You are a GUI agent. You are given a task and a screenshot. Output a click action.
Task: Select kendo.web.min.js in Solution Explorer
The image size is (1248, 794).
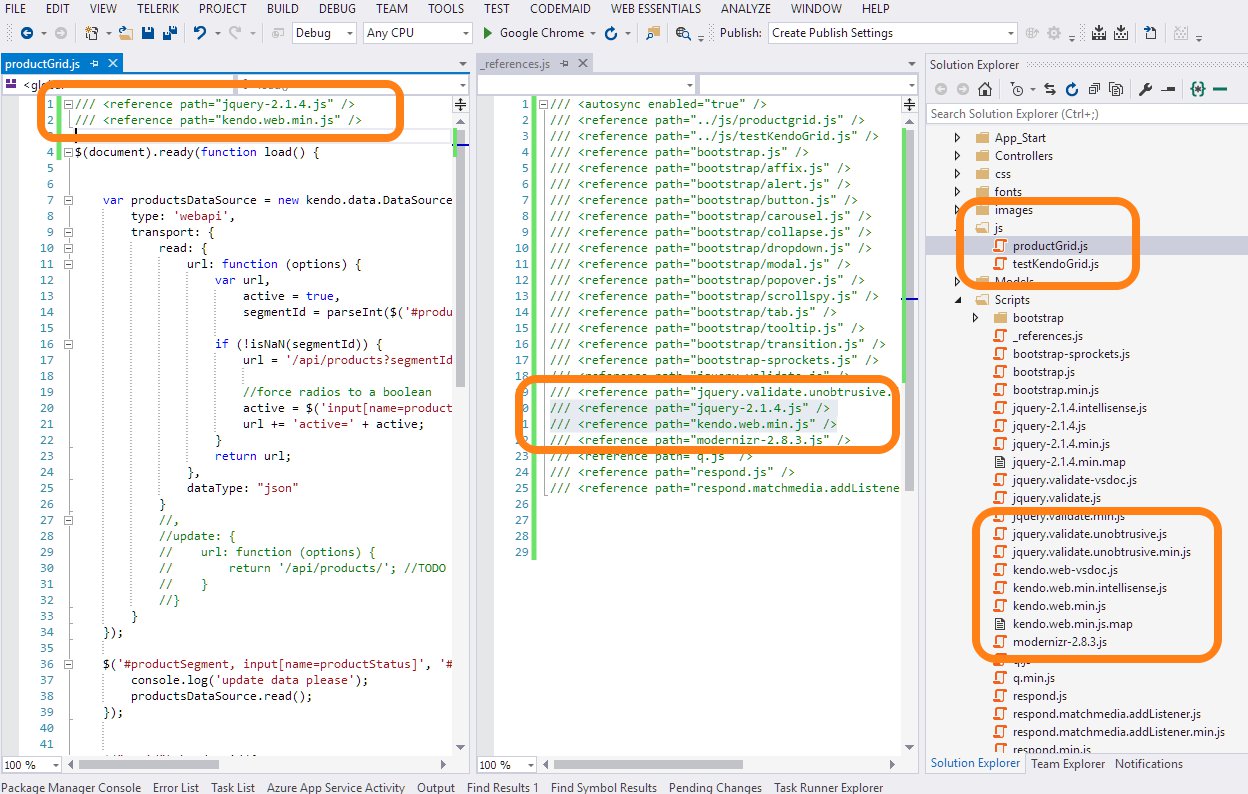(1058, 606)
